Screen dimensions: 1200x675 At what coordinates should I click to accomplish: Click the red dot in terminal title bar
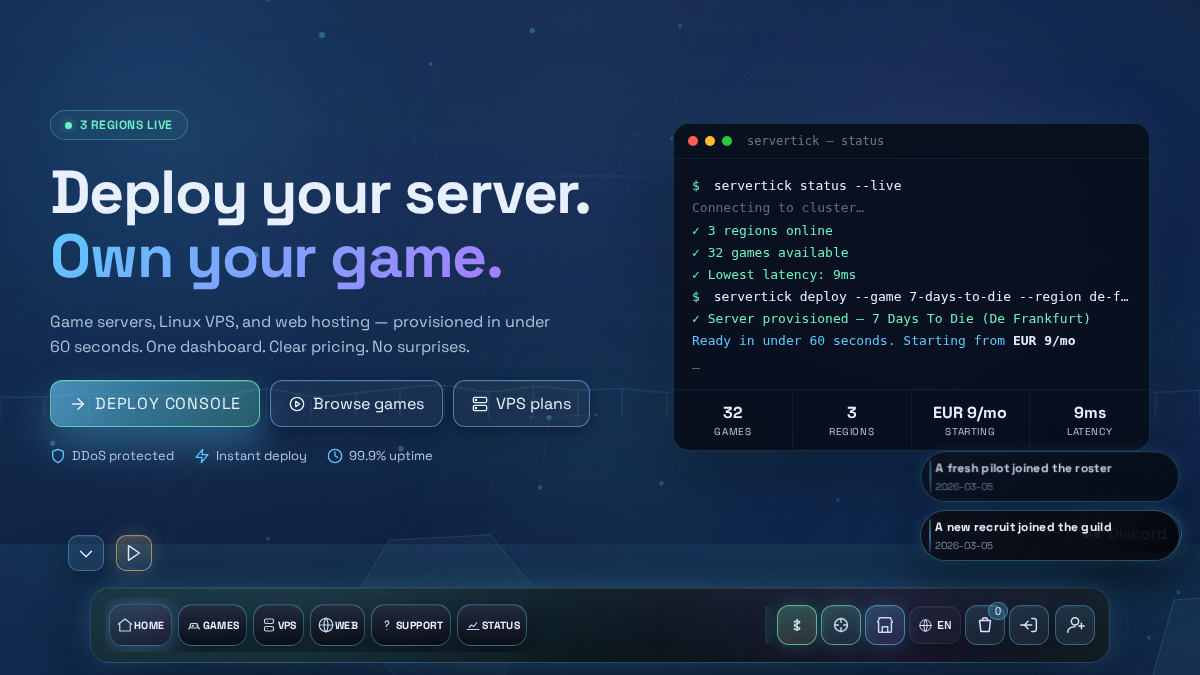[693, 141]
